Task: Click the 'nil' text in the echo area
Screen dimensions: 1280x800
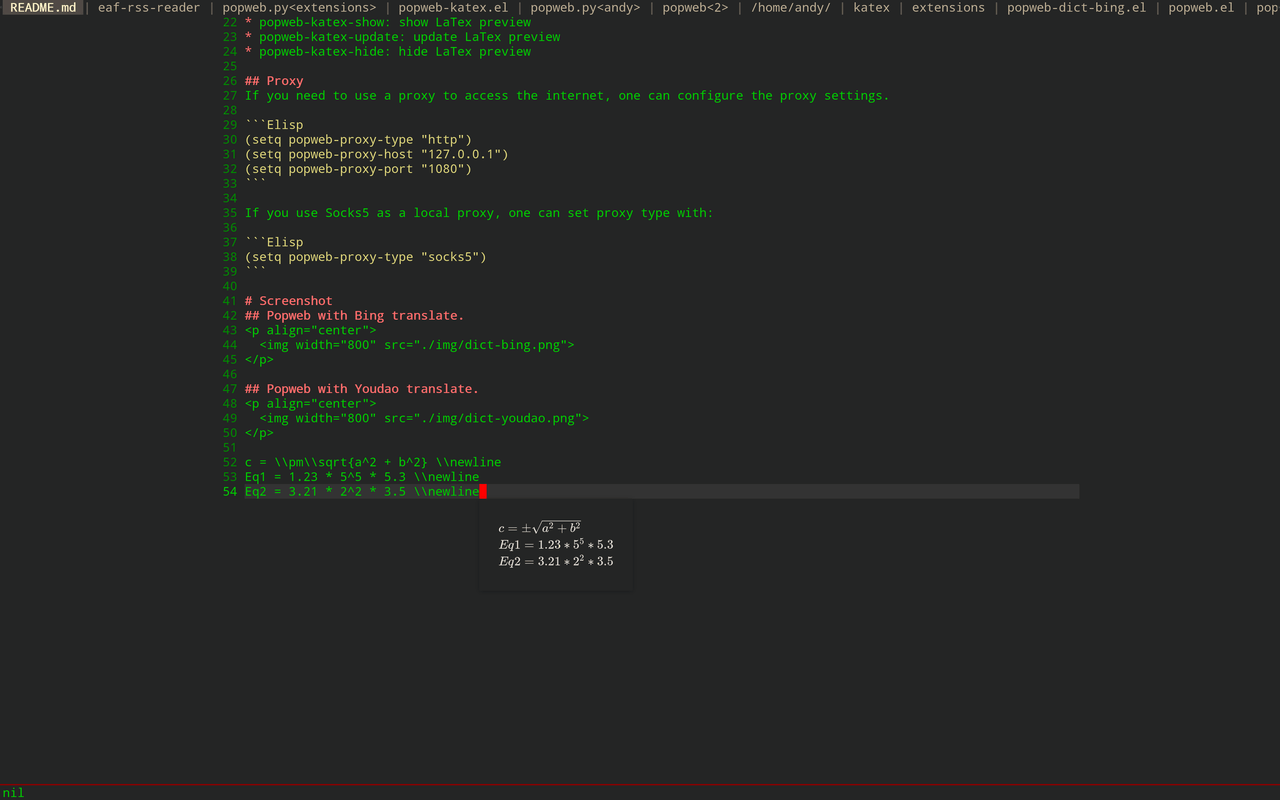Action: pos(13,793)
